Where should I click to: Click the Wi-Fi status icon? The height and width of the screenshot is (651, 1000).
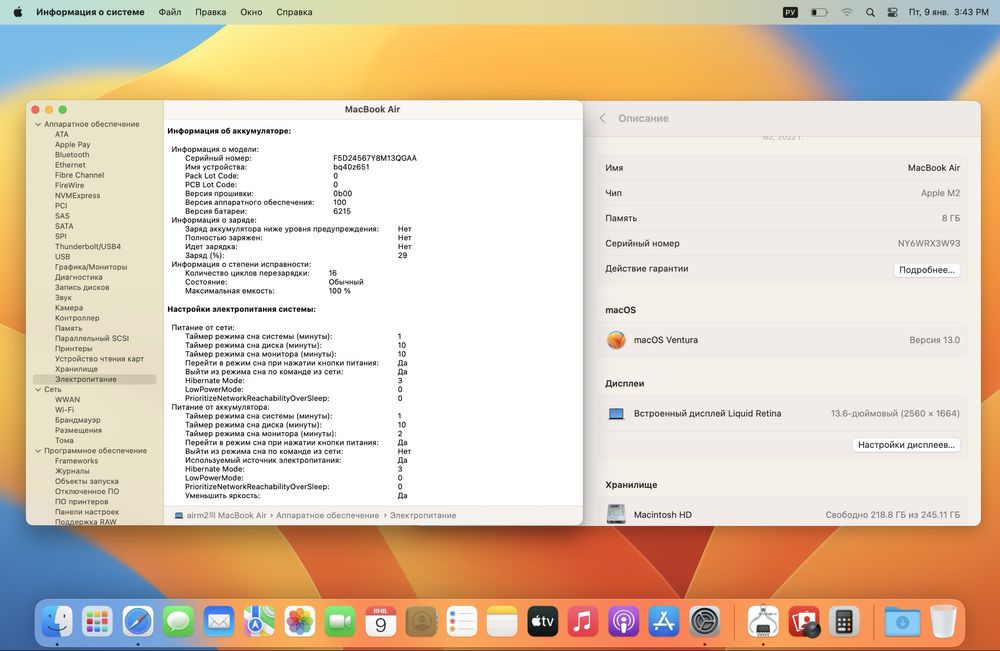click(846, 12)
